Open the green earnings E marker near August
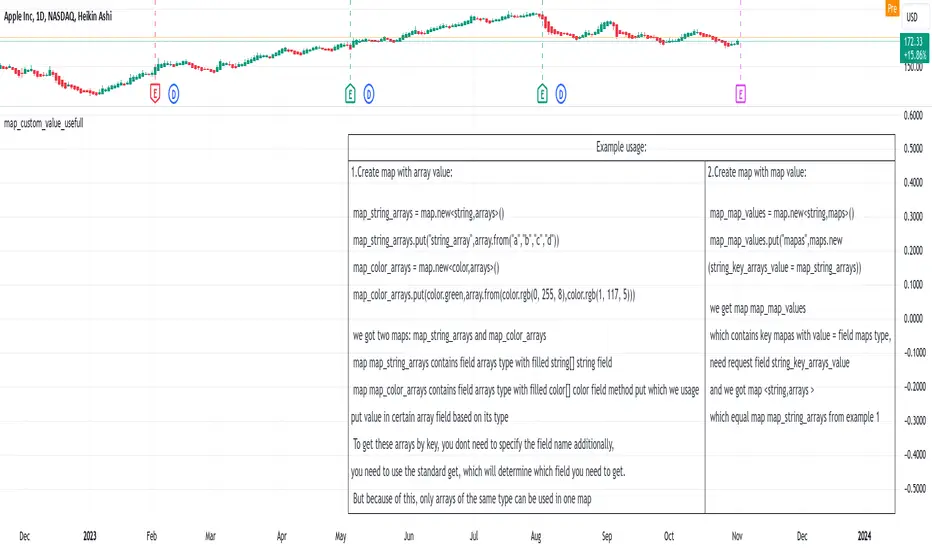 [543, 94]
